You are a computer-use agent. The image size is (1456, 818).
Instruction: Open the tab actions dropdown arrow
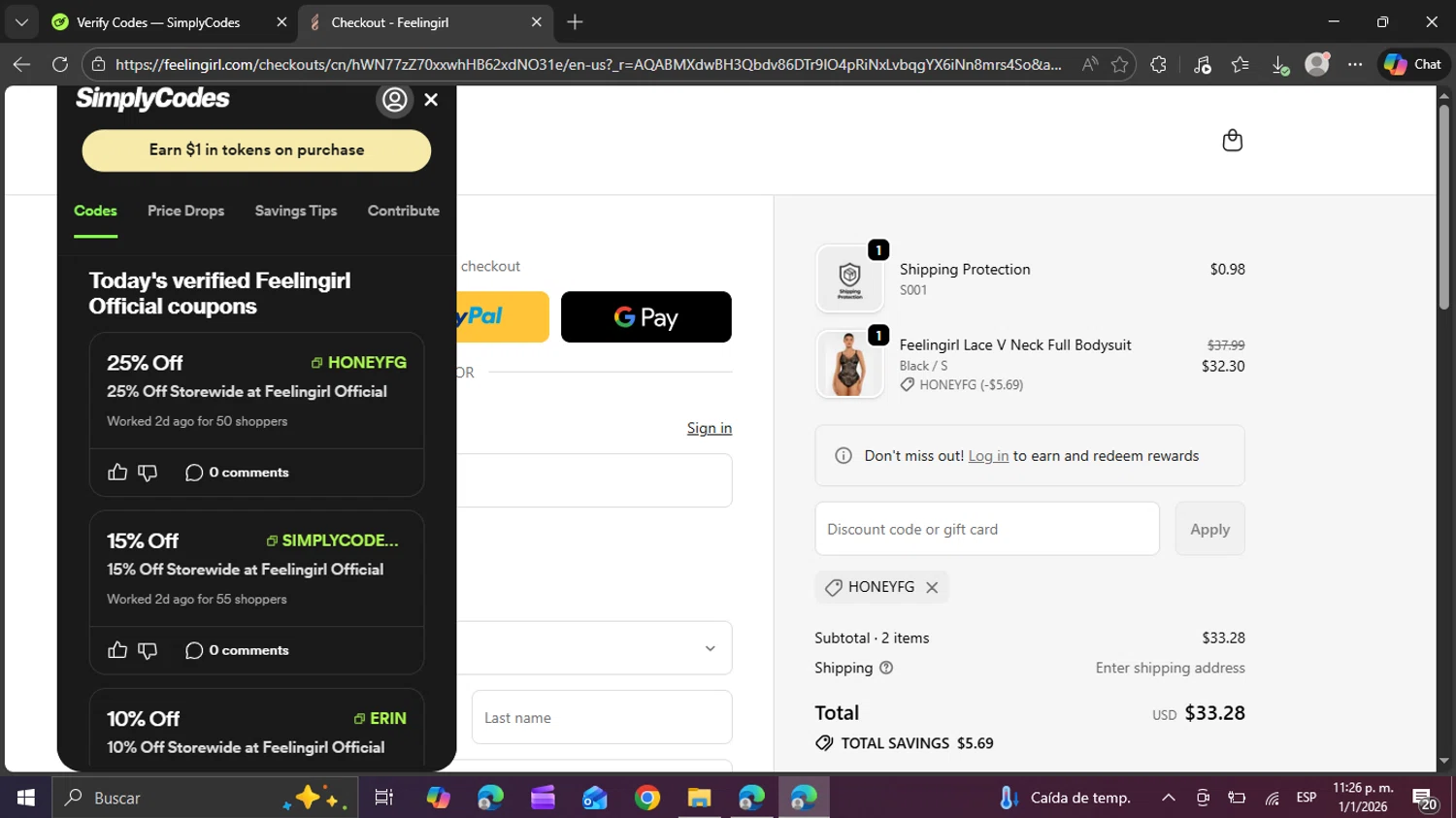pyautogui.click(x=21, y=21)
